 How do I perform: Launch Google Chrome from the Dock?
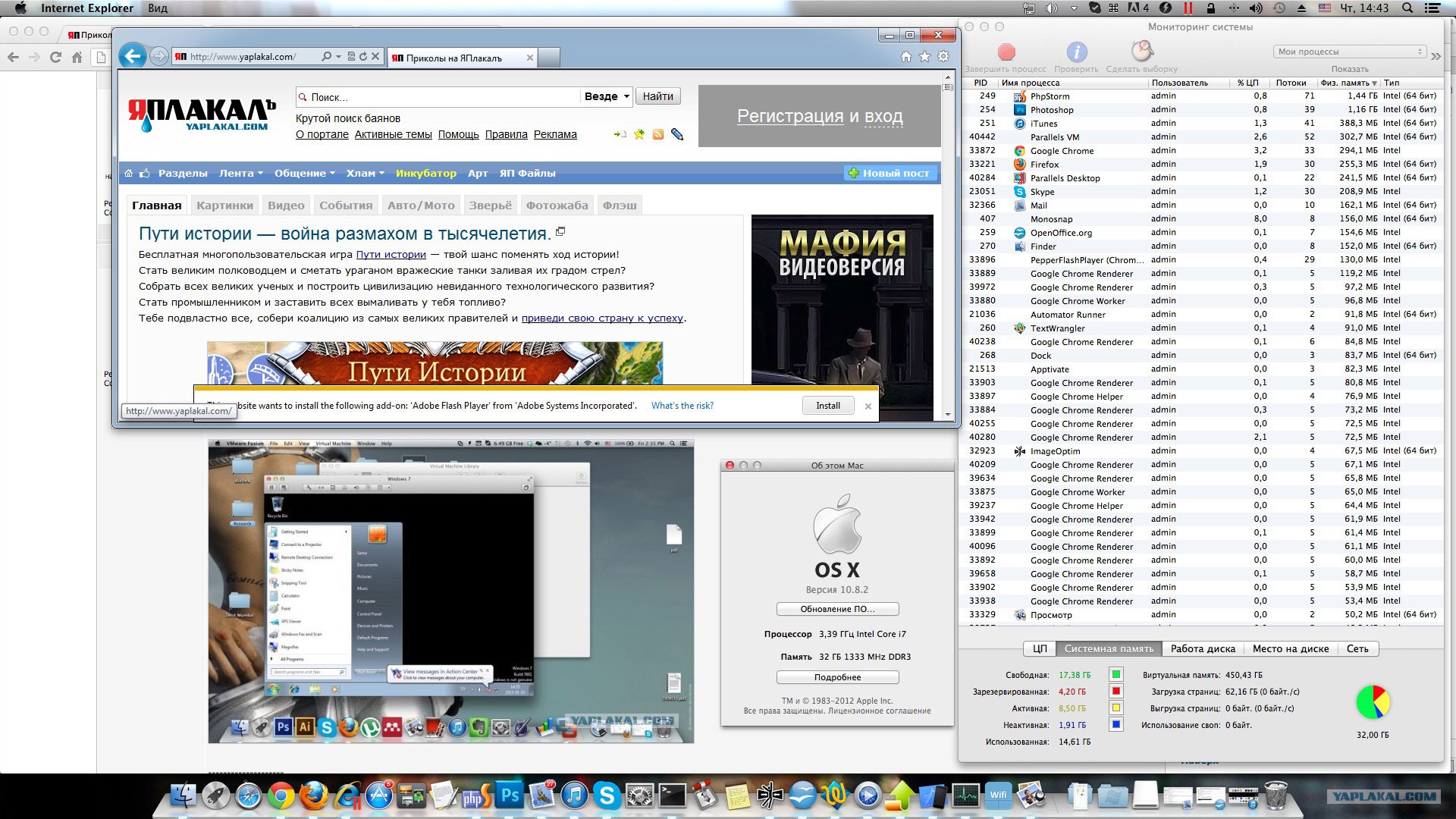[x=281, y=795]
